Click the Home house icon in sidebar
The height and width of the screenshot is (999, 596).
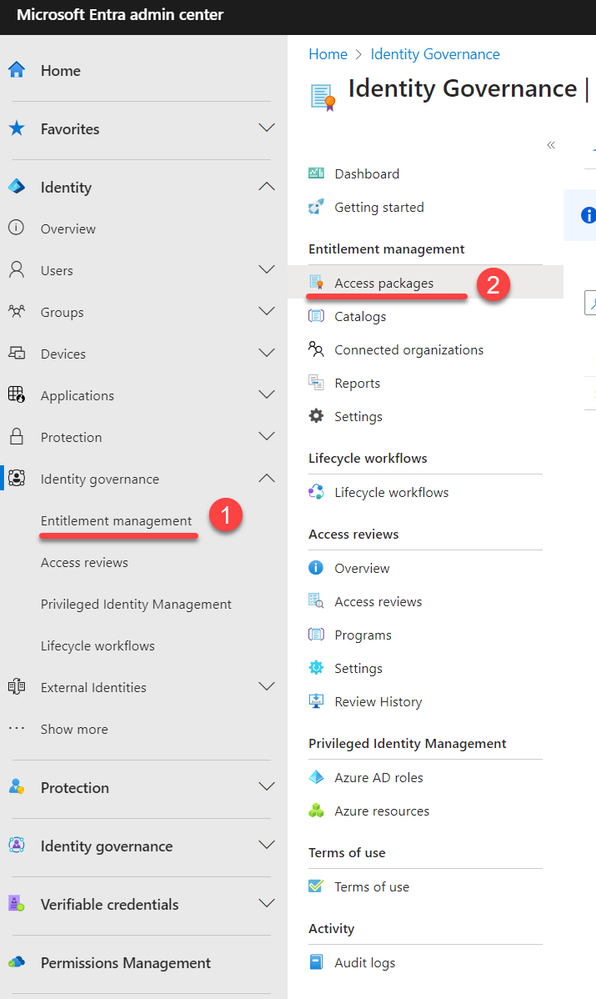(x=17, y=70)
